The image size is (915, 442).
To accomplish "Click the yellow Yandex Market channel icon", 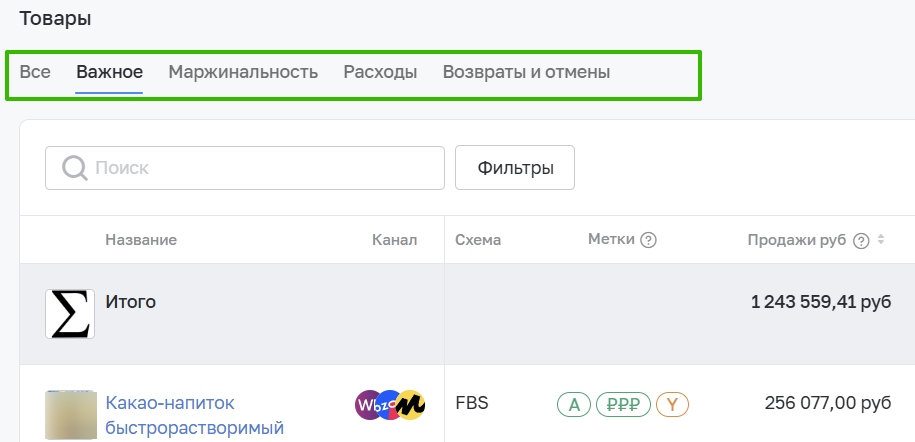I will 411,405.
